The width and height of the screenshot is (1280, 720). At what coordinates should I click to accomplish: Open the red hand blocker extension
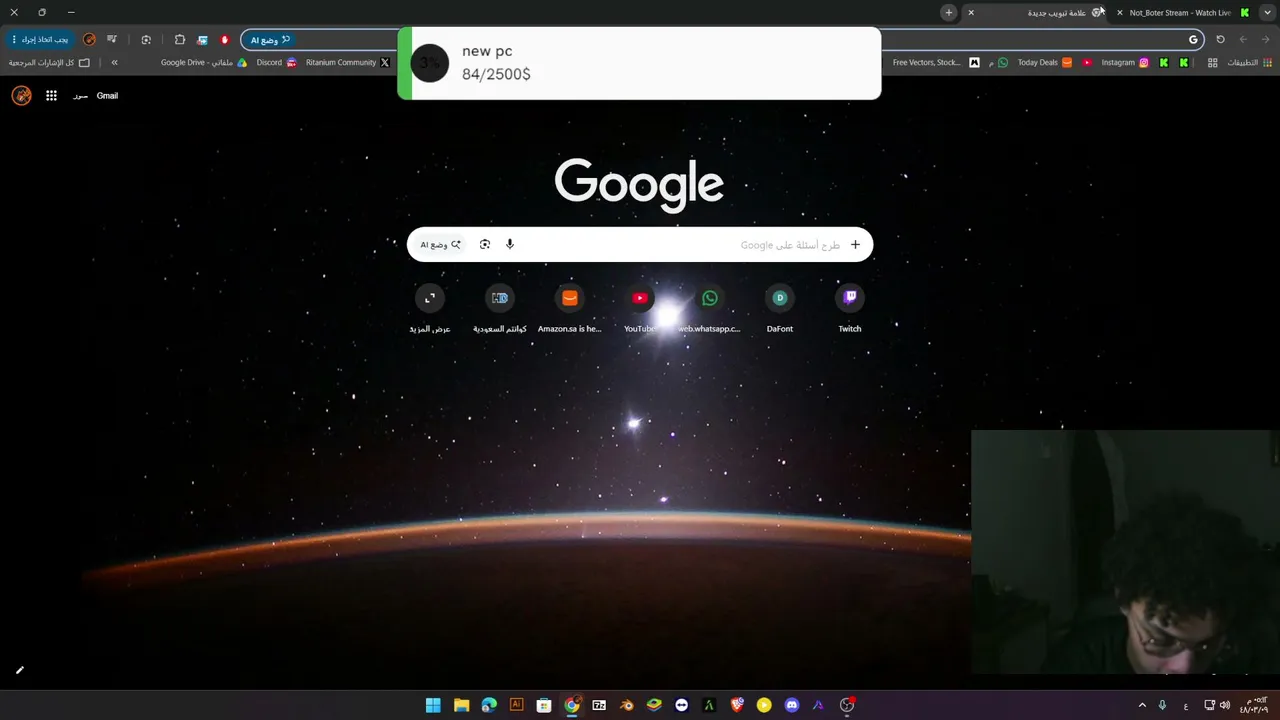(225, 40)
